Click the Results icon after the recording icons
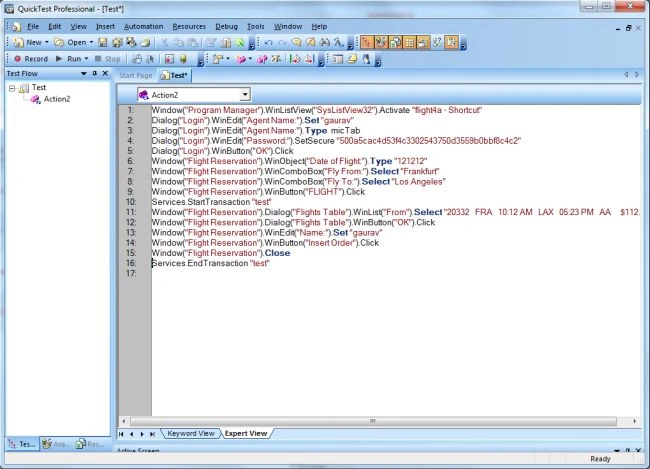Viewport: 650px width, 469px height. click(x=169, y=59)
